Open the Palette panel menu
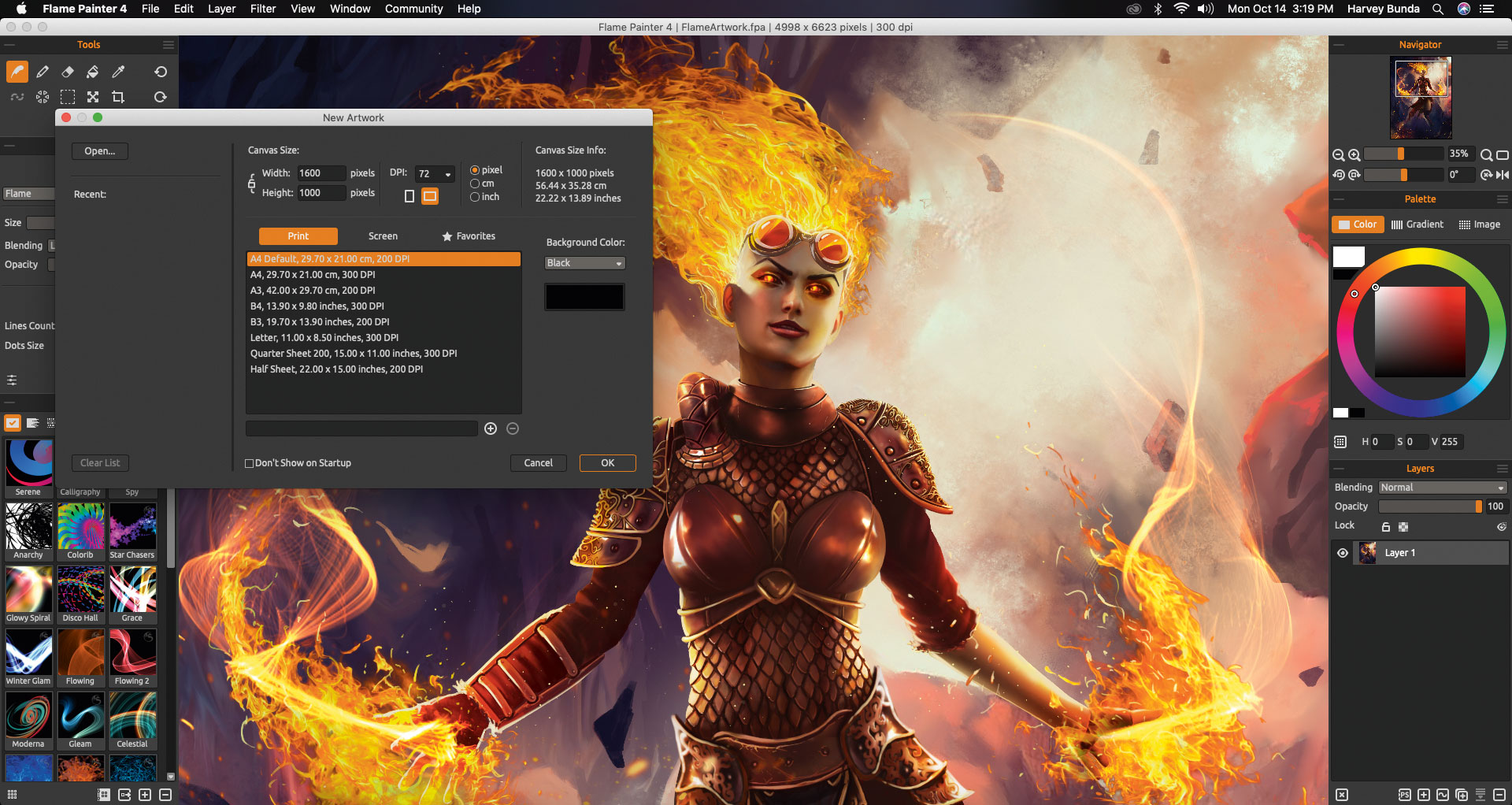Image resolution: width=1512 pixels, height=805 pixels. pos(1503,199)
